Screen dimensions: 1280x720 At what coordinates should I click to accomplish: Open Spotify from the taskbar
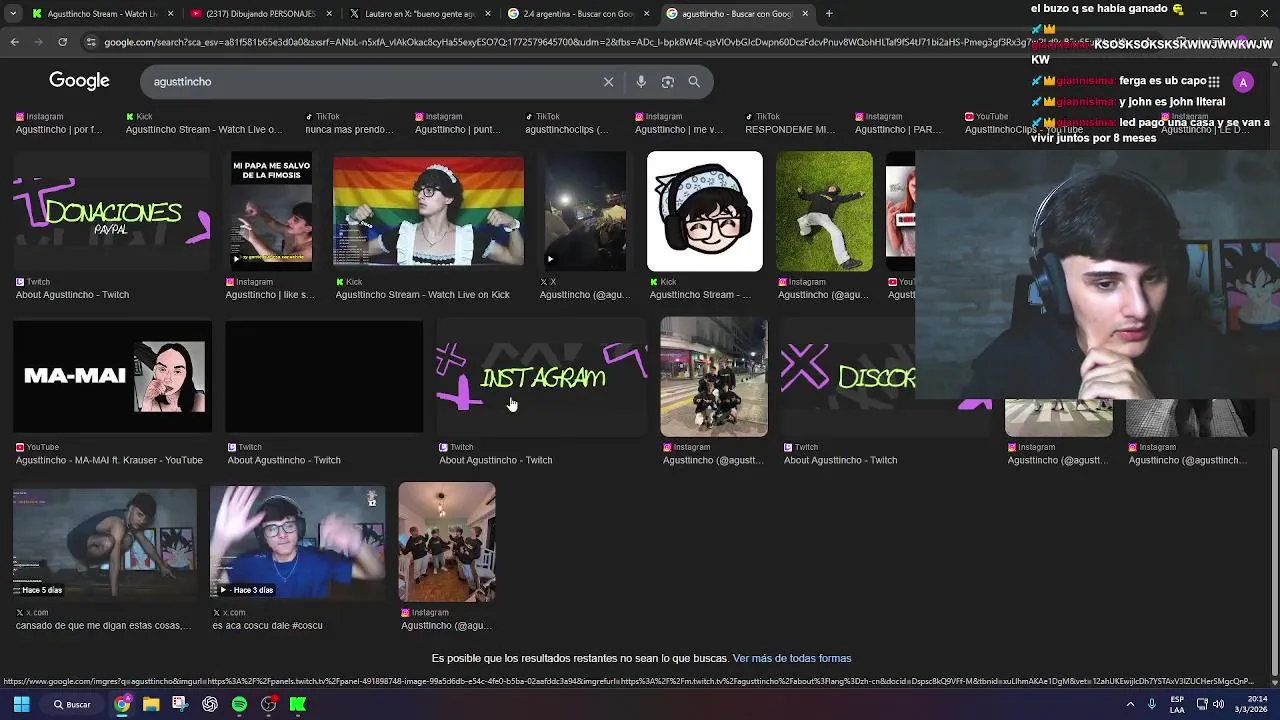click(x=239, y=704)
